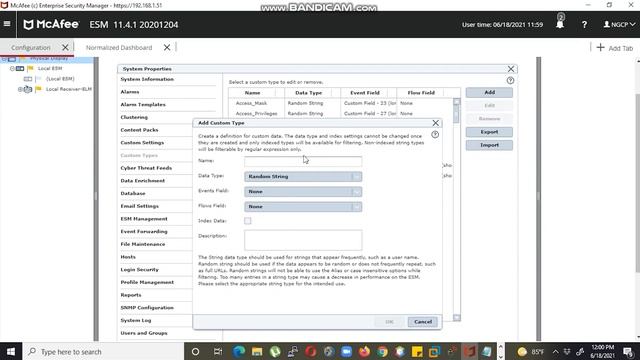640x360 pixels.
Task: Open the Windows Start menu
Action: [x=11, y=351]
